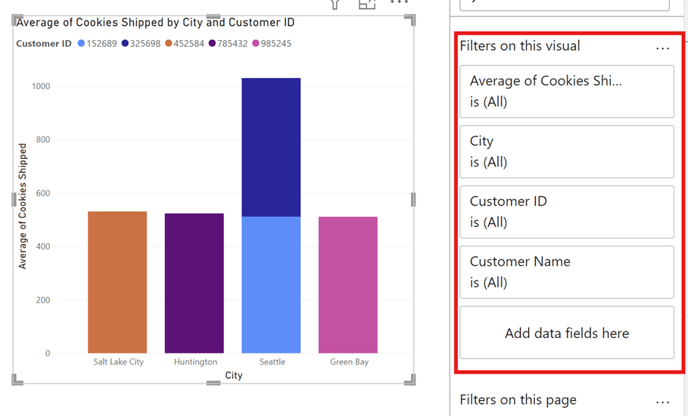Open the Filters on this page ellipsis menu
The height and width of the screenshot is (416, 688).
tap(663, 402)
